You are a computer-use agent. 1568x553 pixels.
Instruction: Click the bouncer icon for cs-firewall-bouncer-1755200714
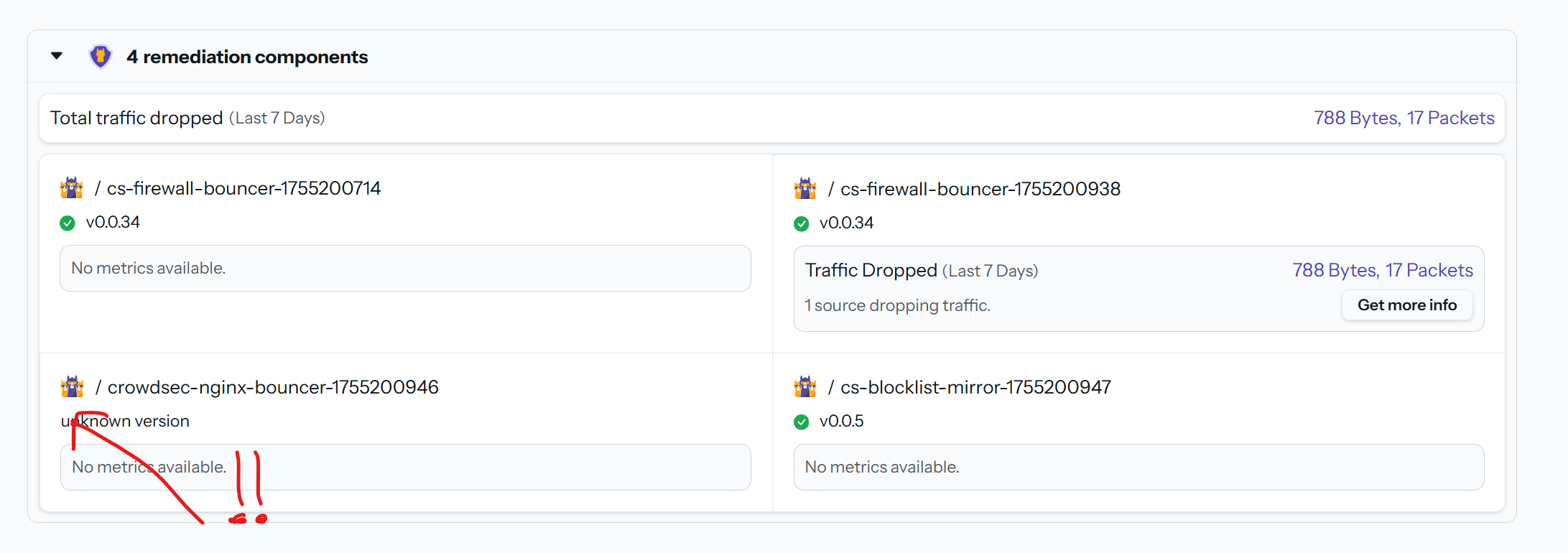point(72,188)
